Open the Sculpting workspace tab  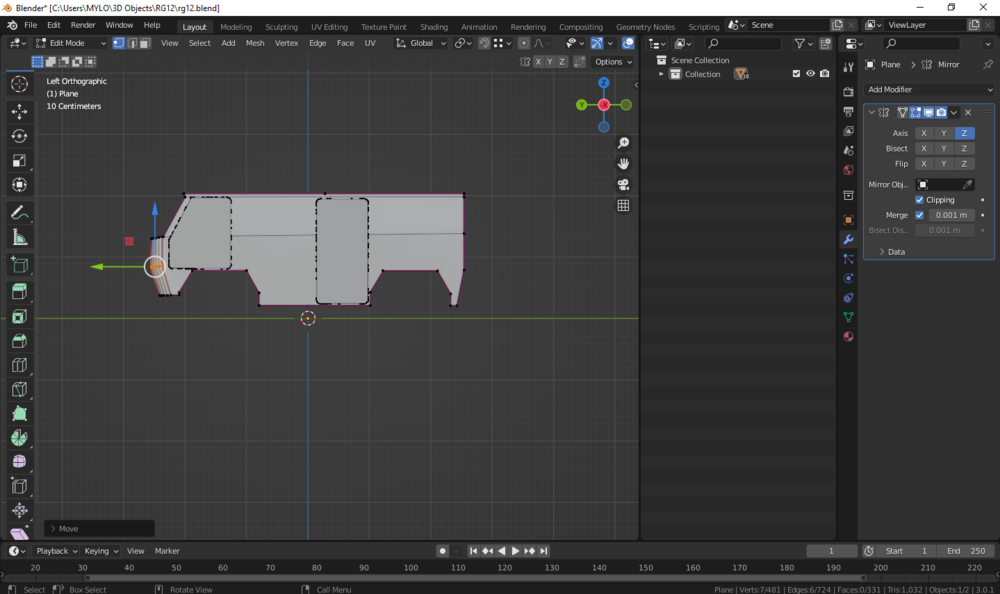(281, 27)
